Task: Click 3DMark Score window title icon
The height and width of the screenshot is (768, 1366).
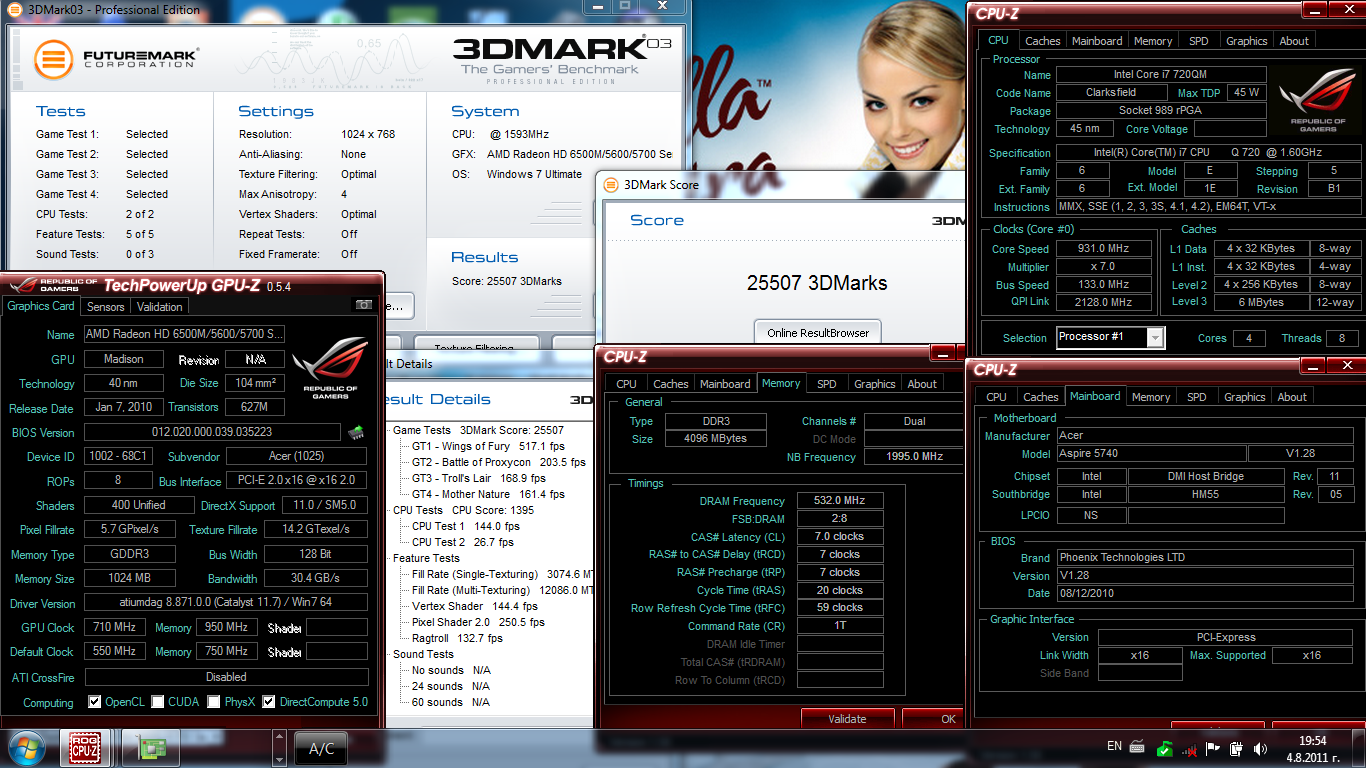Action: pos(609,184)
